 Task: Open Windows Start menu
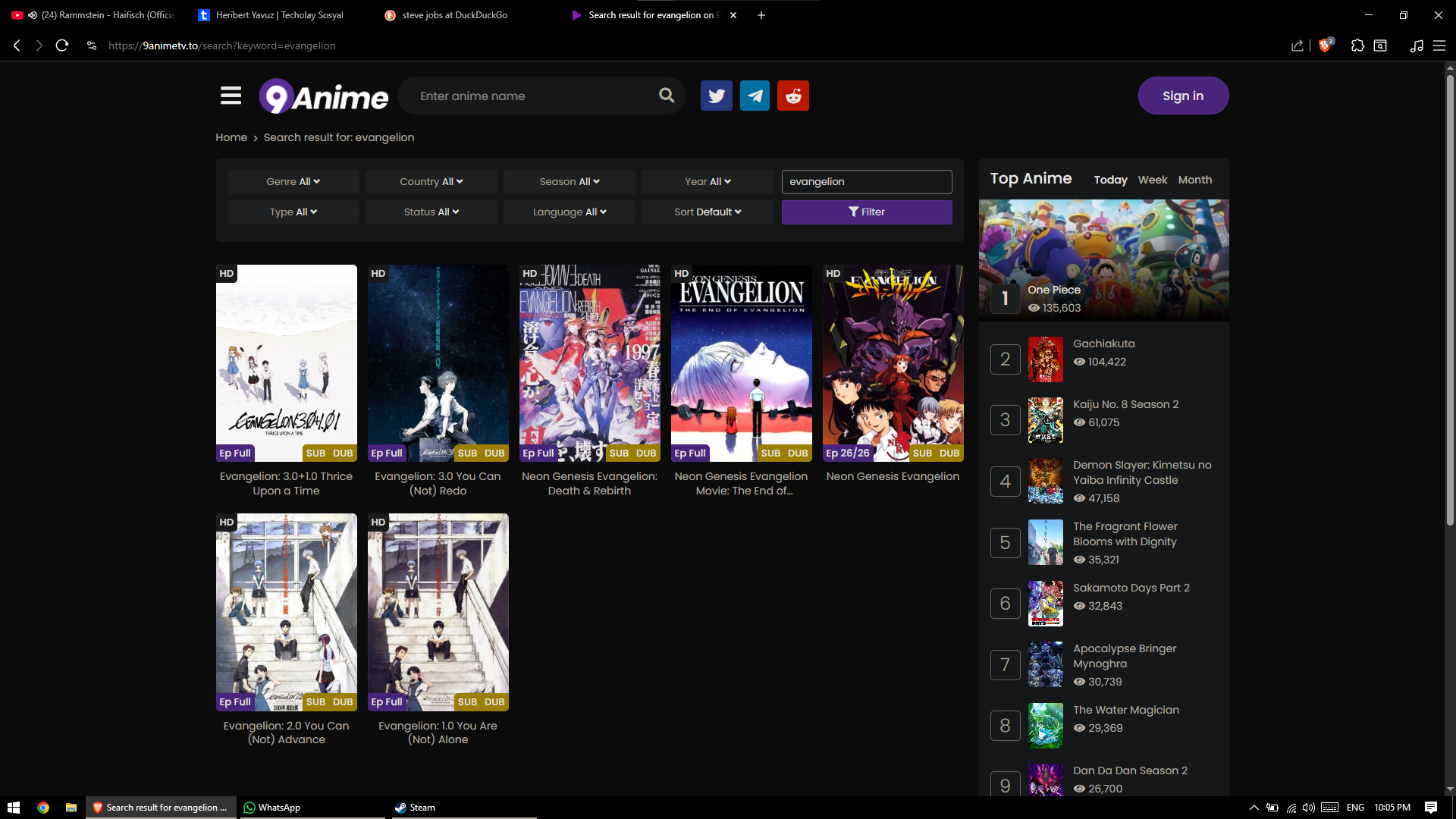click(14, 808)
